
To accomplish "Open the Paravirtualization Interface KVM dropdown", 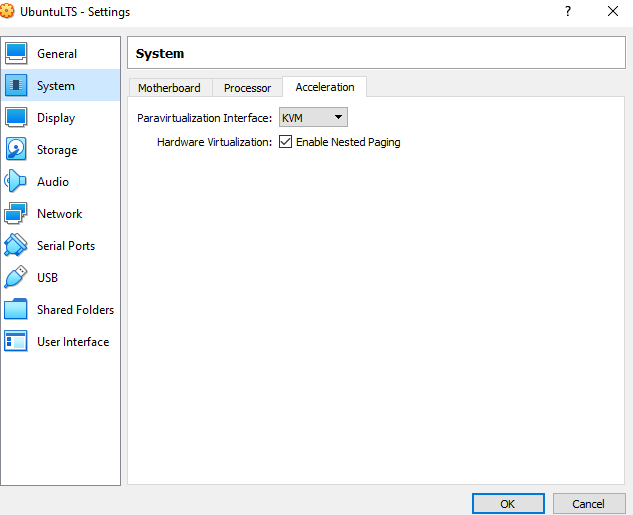I will click(313, 117).
